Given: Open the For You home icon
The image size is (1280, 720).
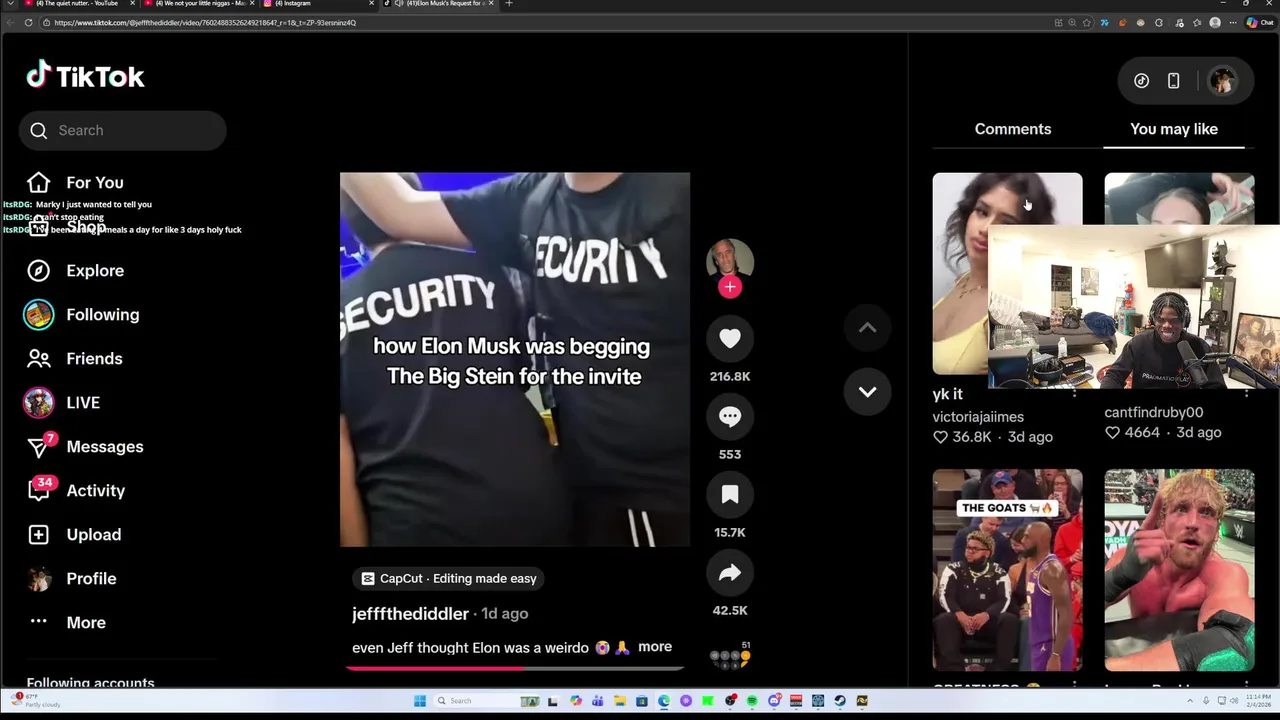Looking at the screenshot, I should point(38,182).
